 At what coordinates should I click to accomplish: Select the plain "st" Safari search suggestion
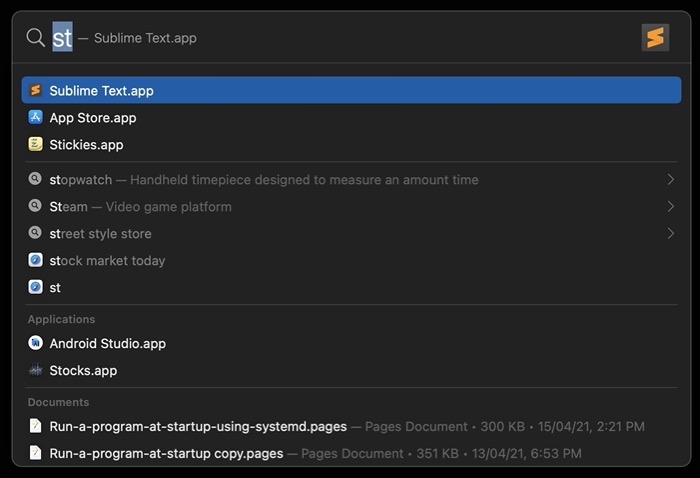tap(55, 288)
